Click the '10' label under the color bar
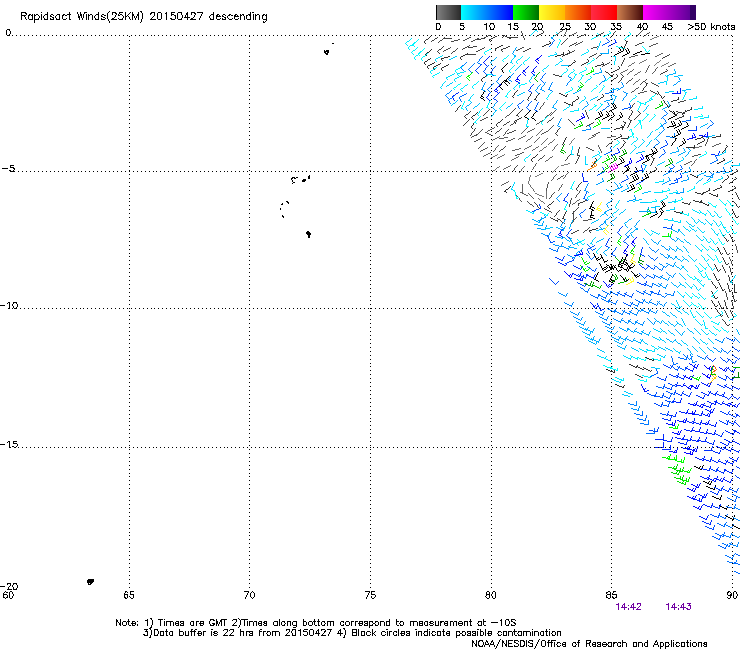The width and height of the screenshot is (740, 650). (489, 27)
